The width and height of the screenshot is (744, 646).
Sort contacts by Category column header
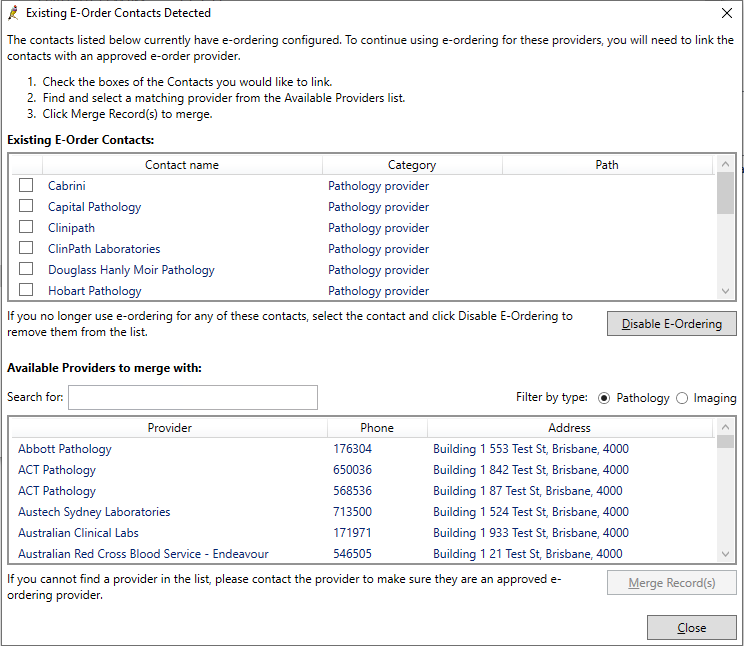412,165
